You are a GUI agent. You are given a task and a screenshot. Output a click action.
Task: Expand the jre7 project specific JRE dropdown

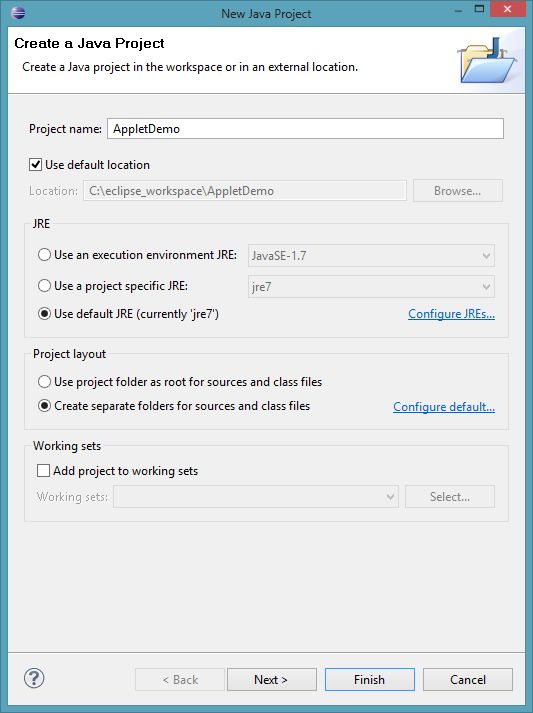click(x=371, y=287)
